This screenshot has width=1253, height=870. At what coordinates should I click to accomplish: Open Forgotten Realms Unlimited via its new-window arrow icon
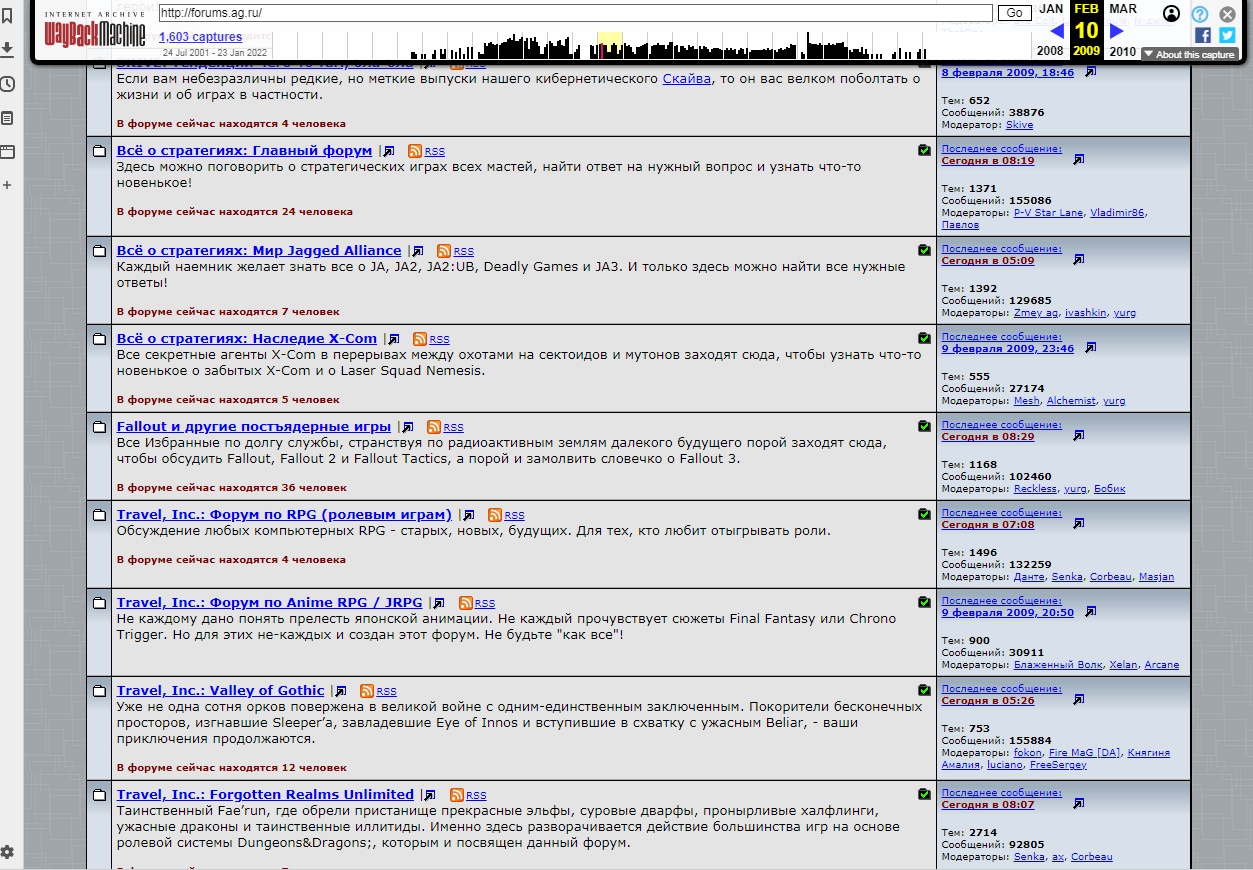coord(430,796)
